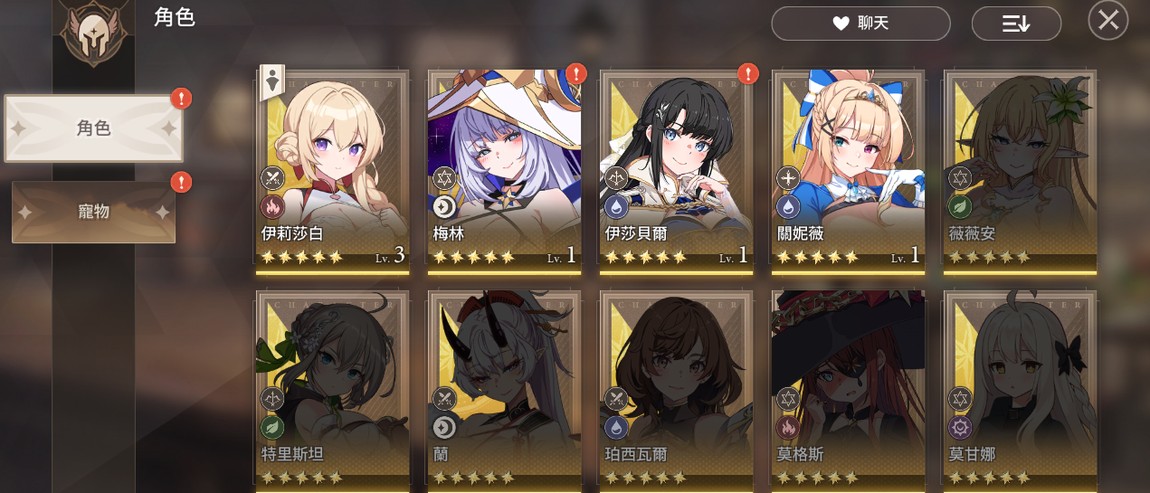The height and width of the screenshot is (493, 1150).
Task: Click the leaf element icon on 薇薇安
Action: tap(960, 207)
